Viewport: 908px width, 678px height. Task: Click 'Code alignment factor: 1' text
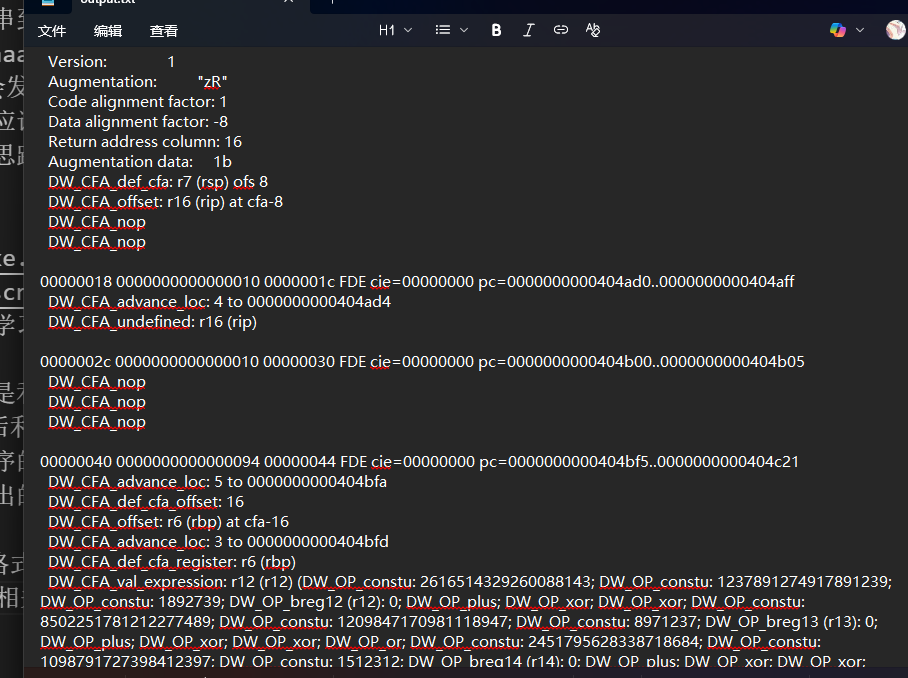tap(137, 102)
